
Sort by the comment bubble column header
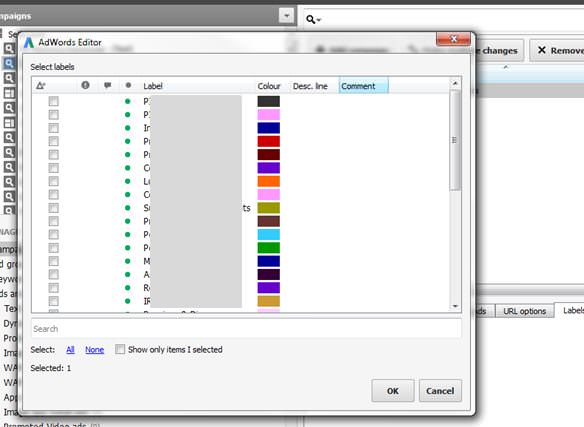(x=108, y=85)
